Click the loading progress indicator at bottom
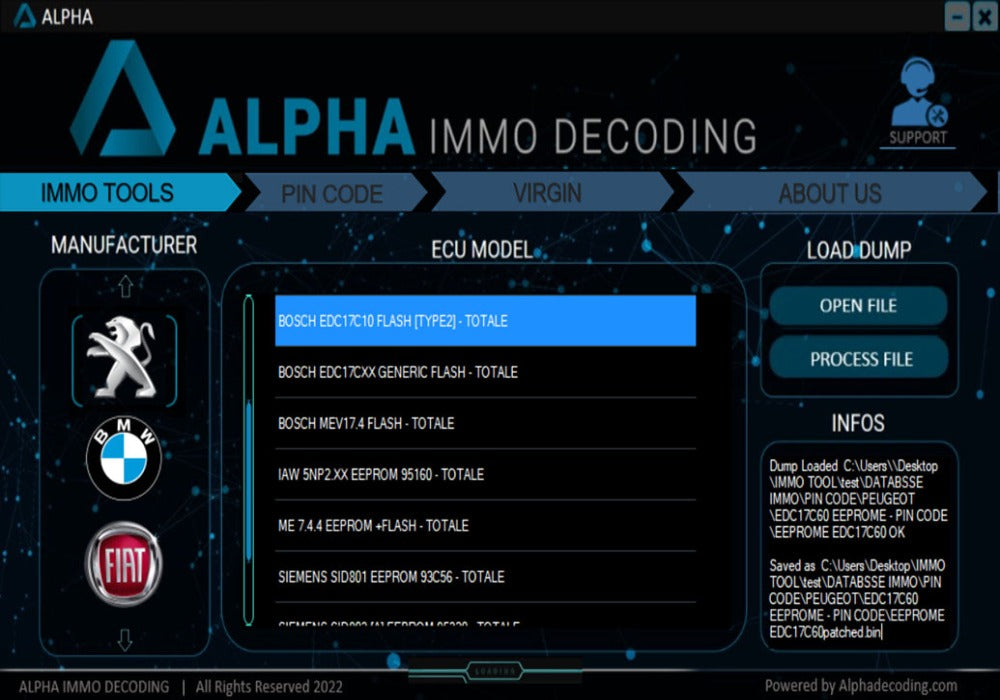Screen dimensions: 1000x700 click(495, 671)
